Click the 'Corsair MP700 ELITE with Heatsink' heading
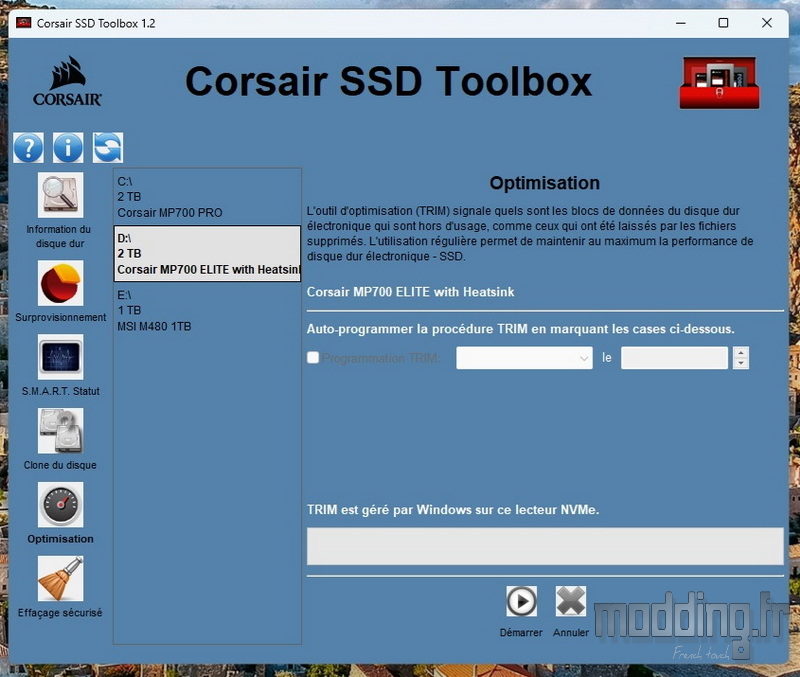 410,292
